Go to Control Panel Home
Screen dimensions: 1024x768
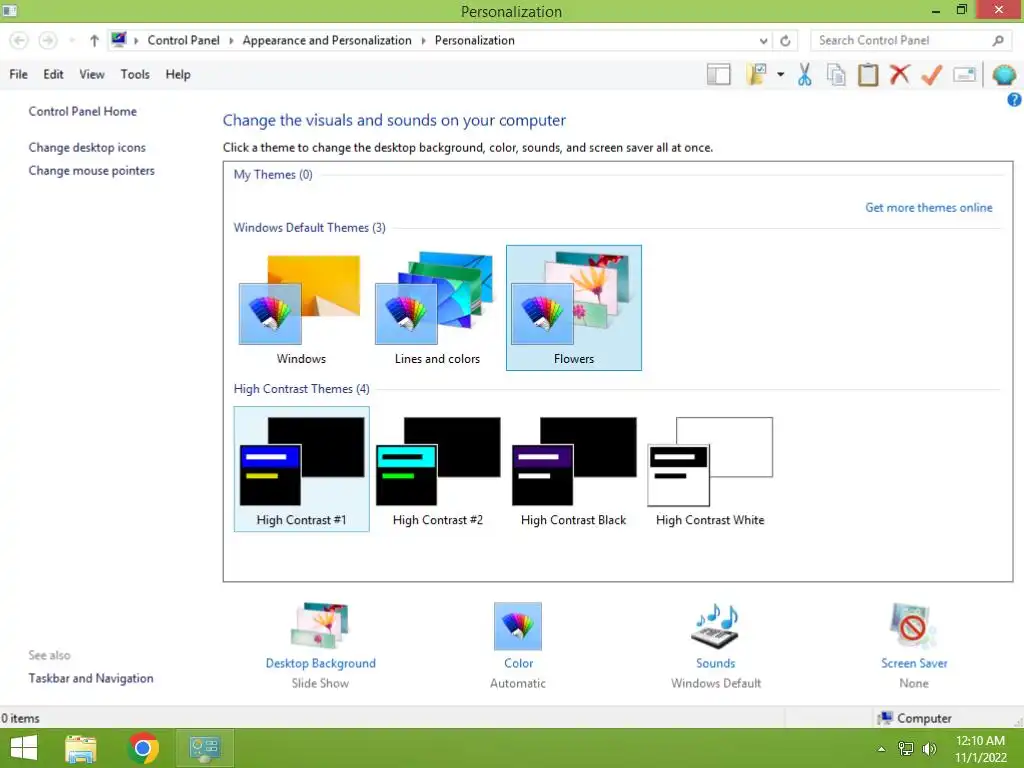coord(82,111)
